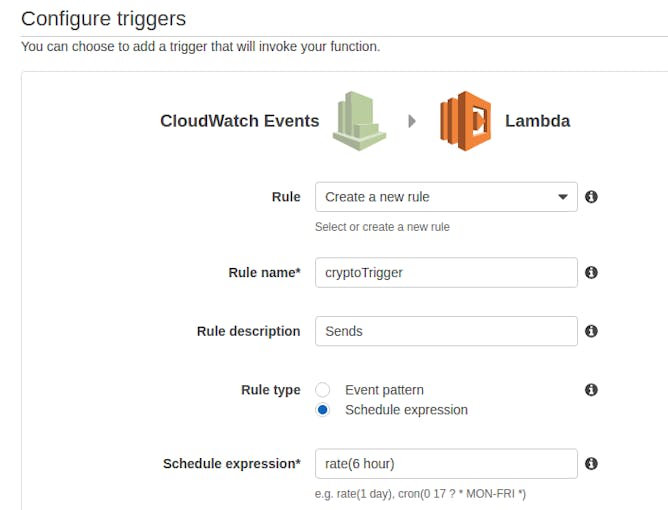Image resolution: width=668 pixels, height=510 pixels.
Task: Click the Rule name field containing cryptoTrigger
Action: click(x=446, y=272)
